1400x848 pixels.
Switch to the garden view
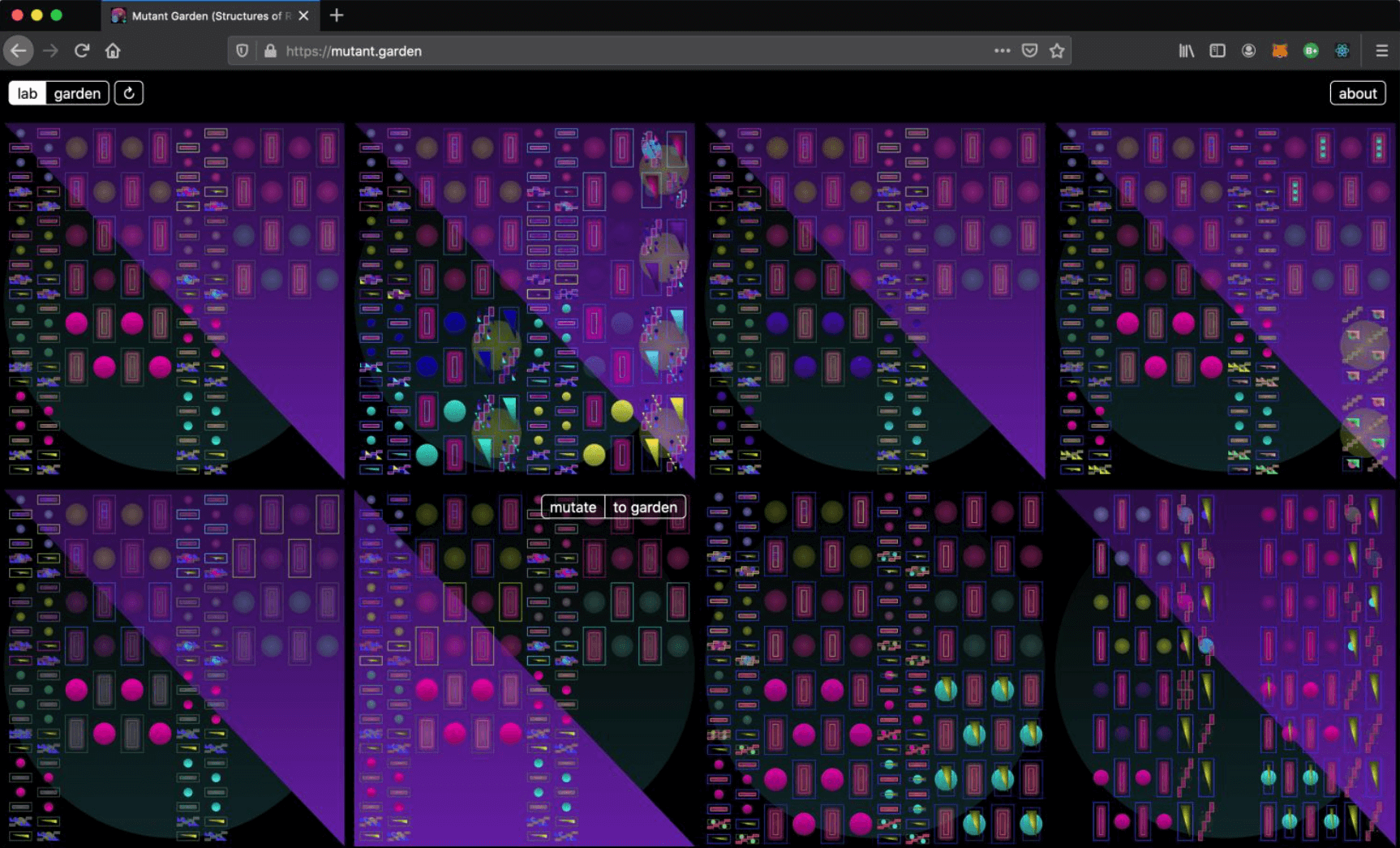tap(77, 93)
